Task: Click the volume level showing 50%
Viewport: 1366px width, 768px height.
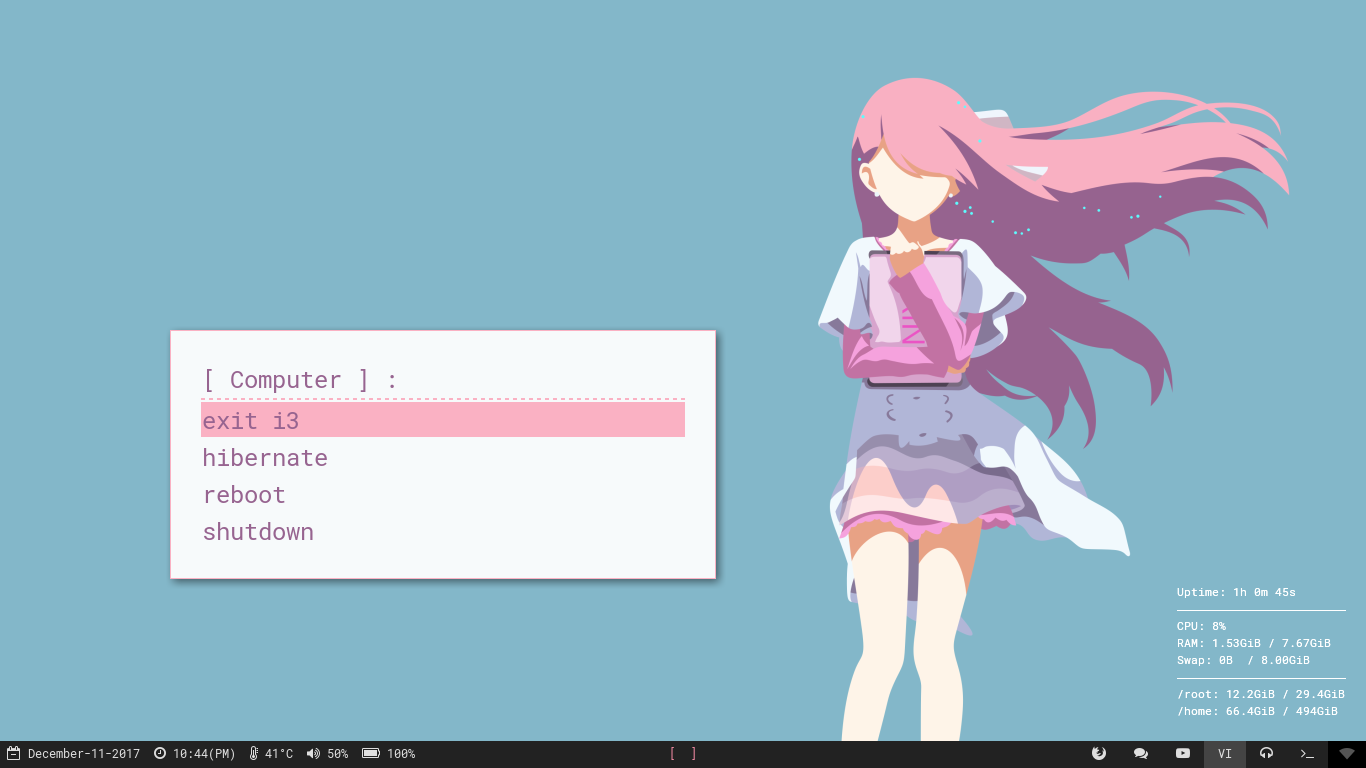Action: point(339,753)
